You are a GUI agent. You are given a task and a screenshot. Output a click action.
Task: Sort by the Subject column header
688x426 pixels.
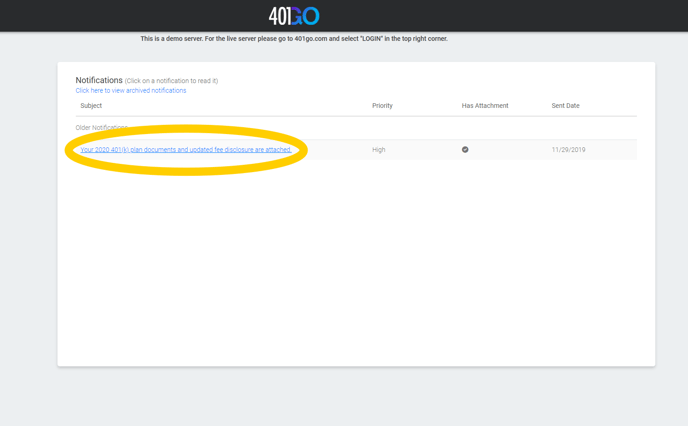click(91, 106)
